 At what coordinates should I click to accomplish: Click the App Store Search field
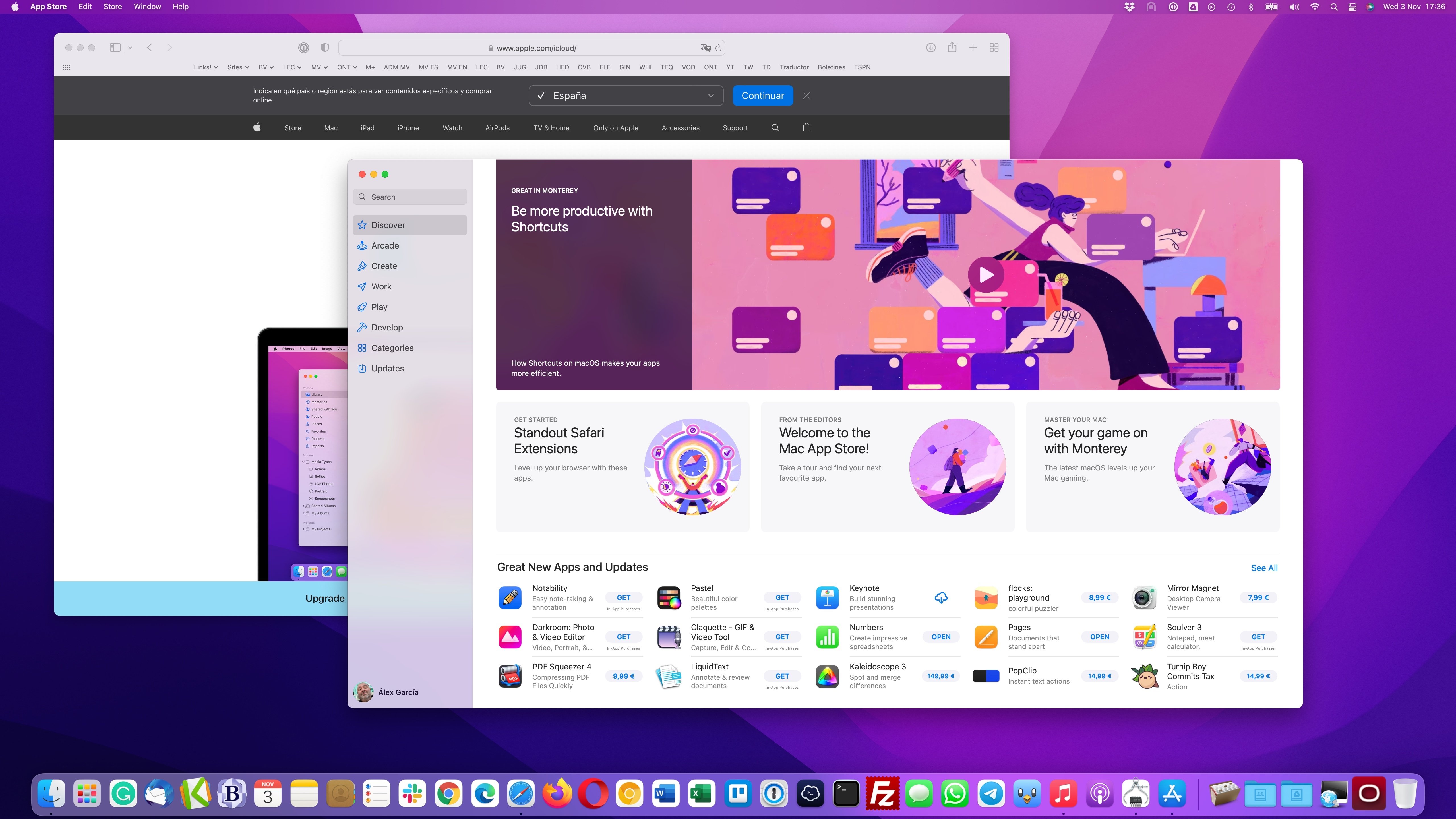(x=410, y=197)
